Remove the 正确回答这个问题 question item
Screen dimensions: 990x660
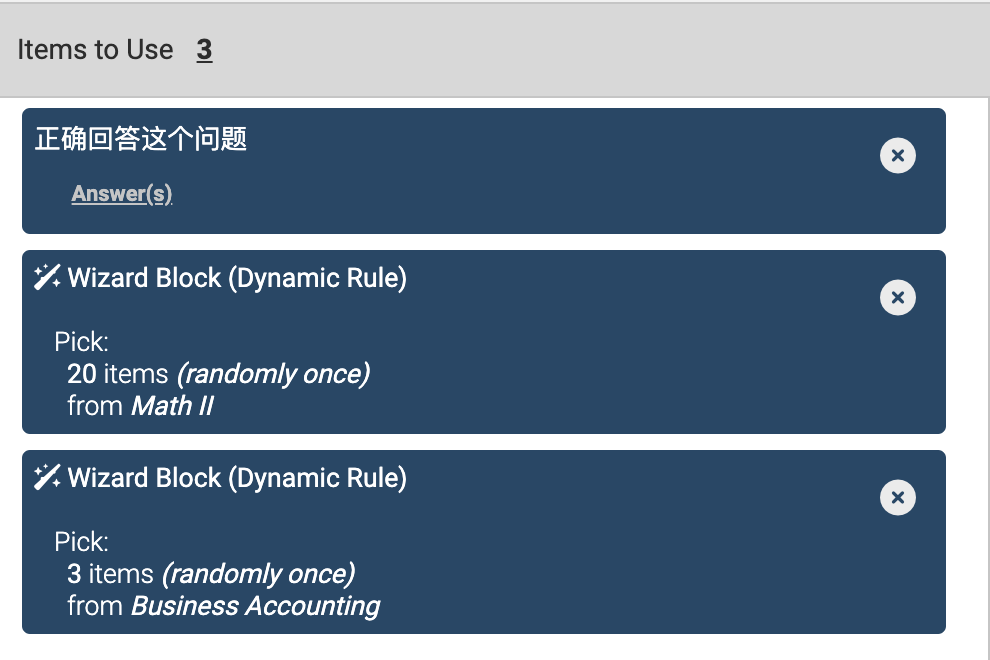(897, 155)
